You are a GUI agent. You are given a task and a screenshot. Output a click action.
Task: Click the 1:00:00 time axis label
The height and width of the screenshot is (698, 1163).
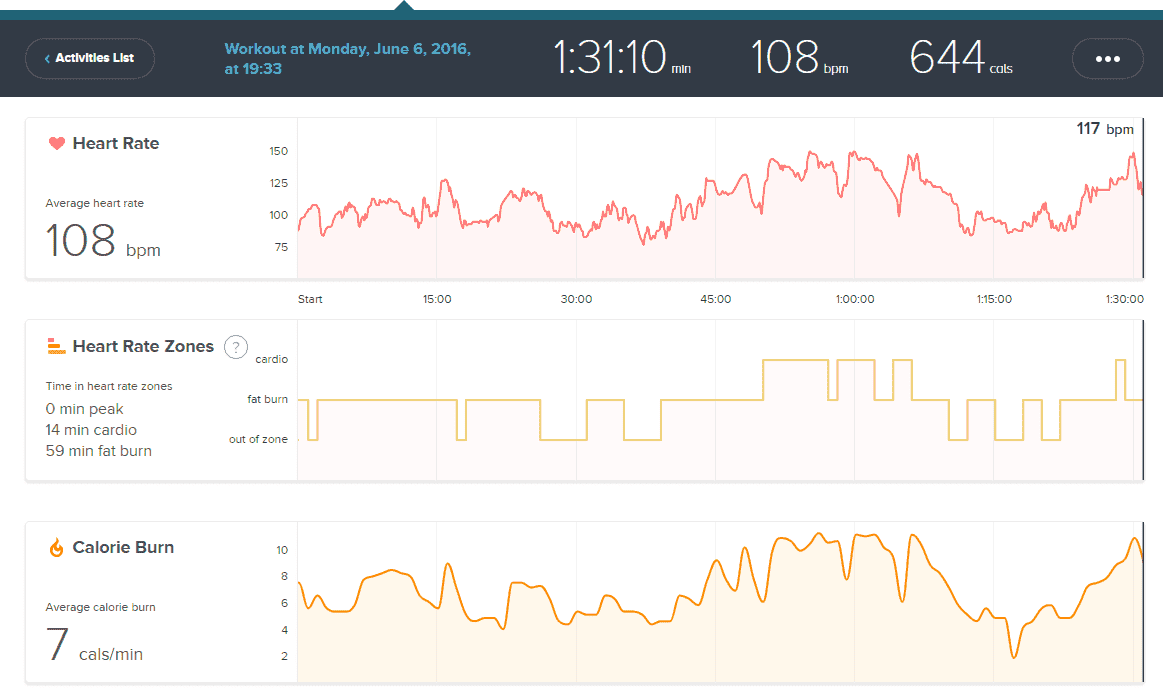(x=854, y=299)
